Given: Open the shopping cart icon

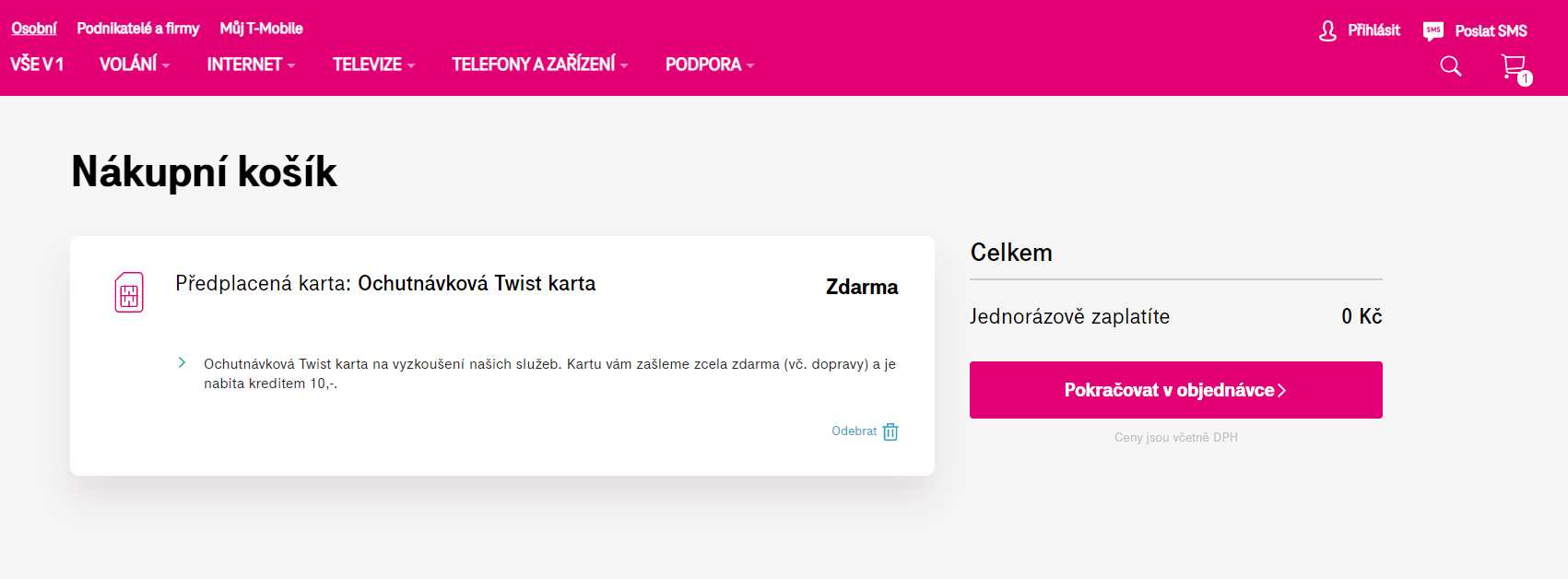Looking at the screenshot, I should (x=1515, y=67).
